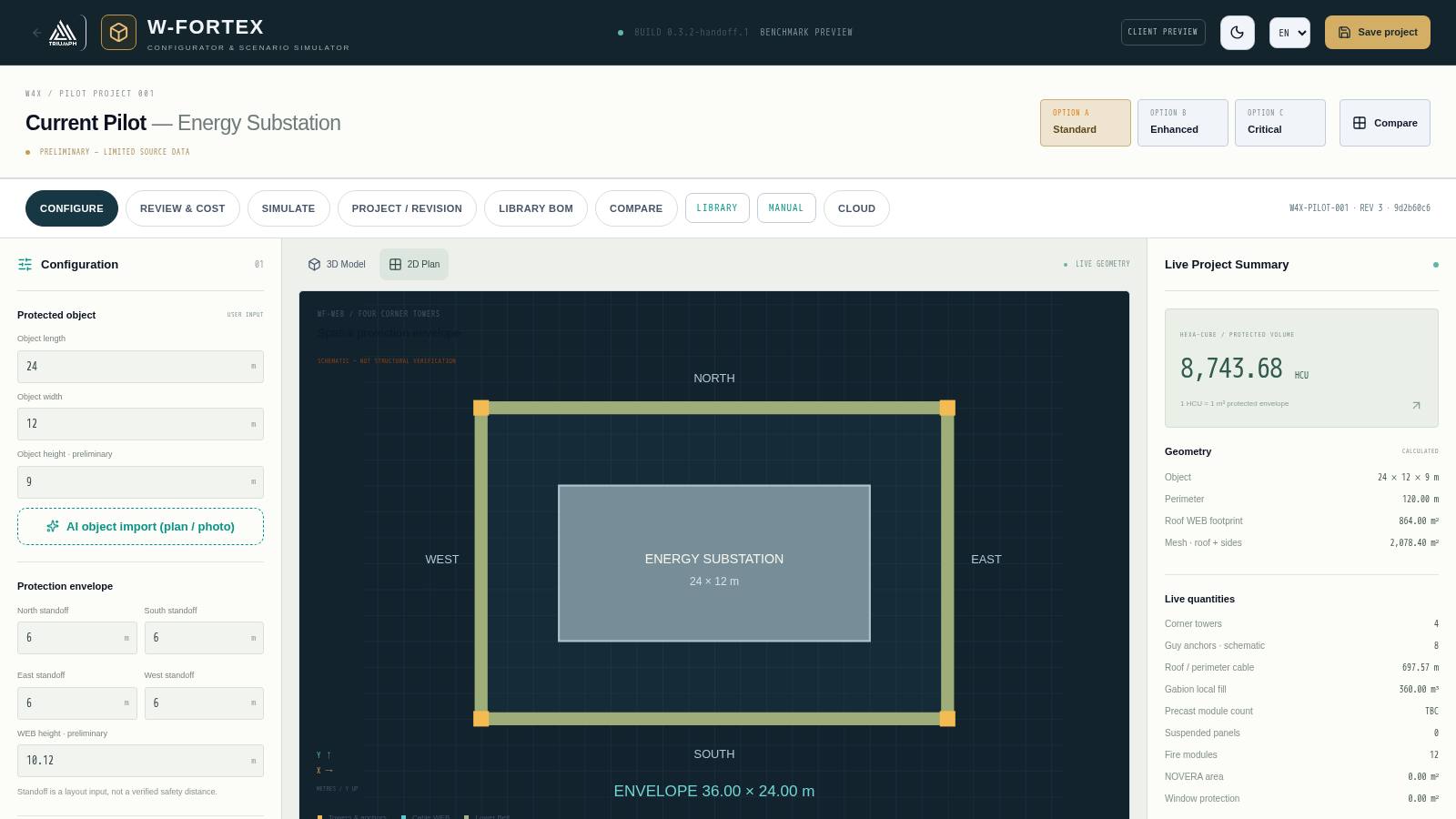
Task: Switch view to 2D Plan
Action: (x=414, y=265)
